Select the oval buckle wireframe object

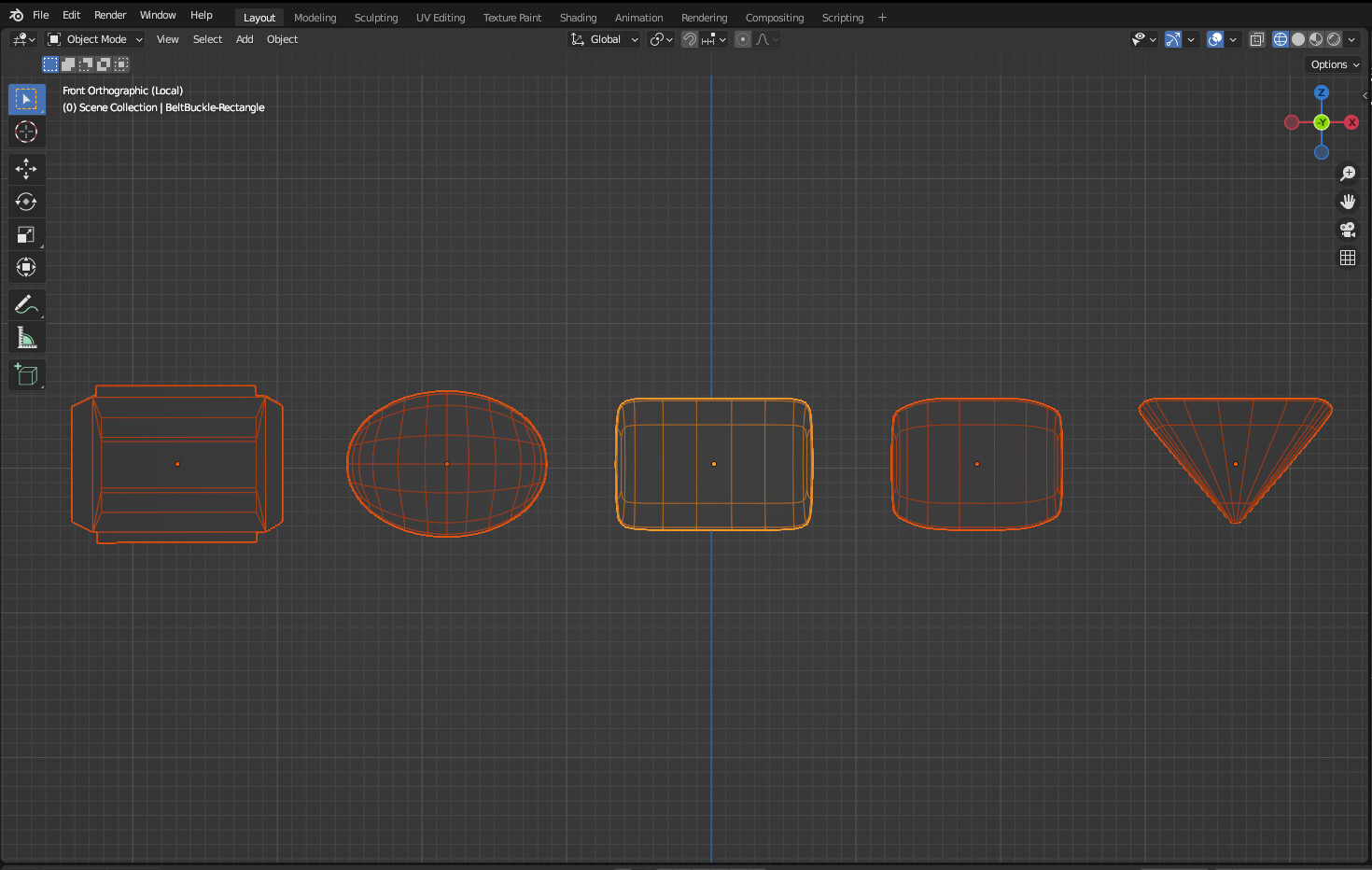click(447, 464)
